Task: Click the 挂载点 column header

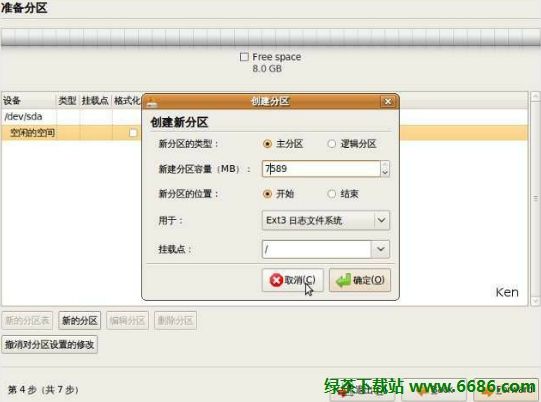Action: coord(95,101)
